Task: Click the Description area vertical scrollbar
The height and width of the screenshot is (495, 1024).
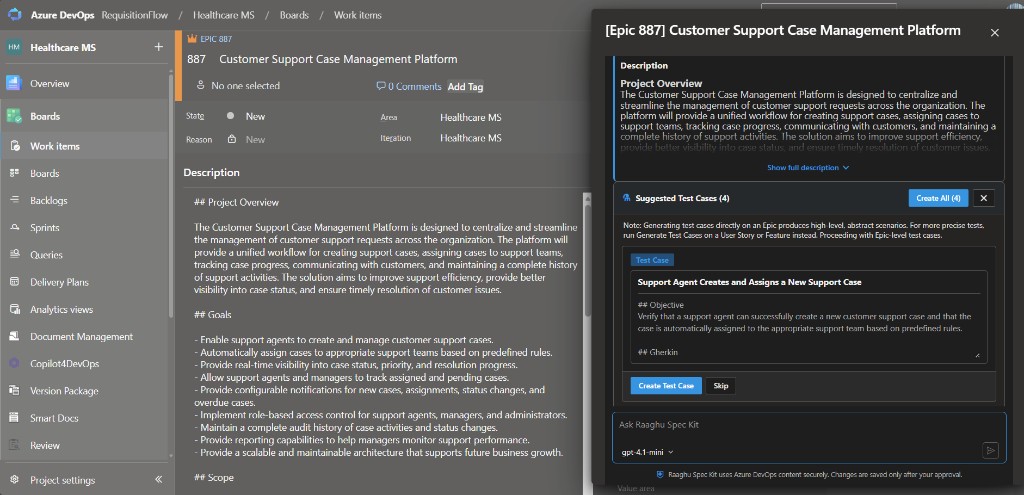Action: (586, 261)
